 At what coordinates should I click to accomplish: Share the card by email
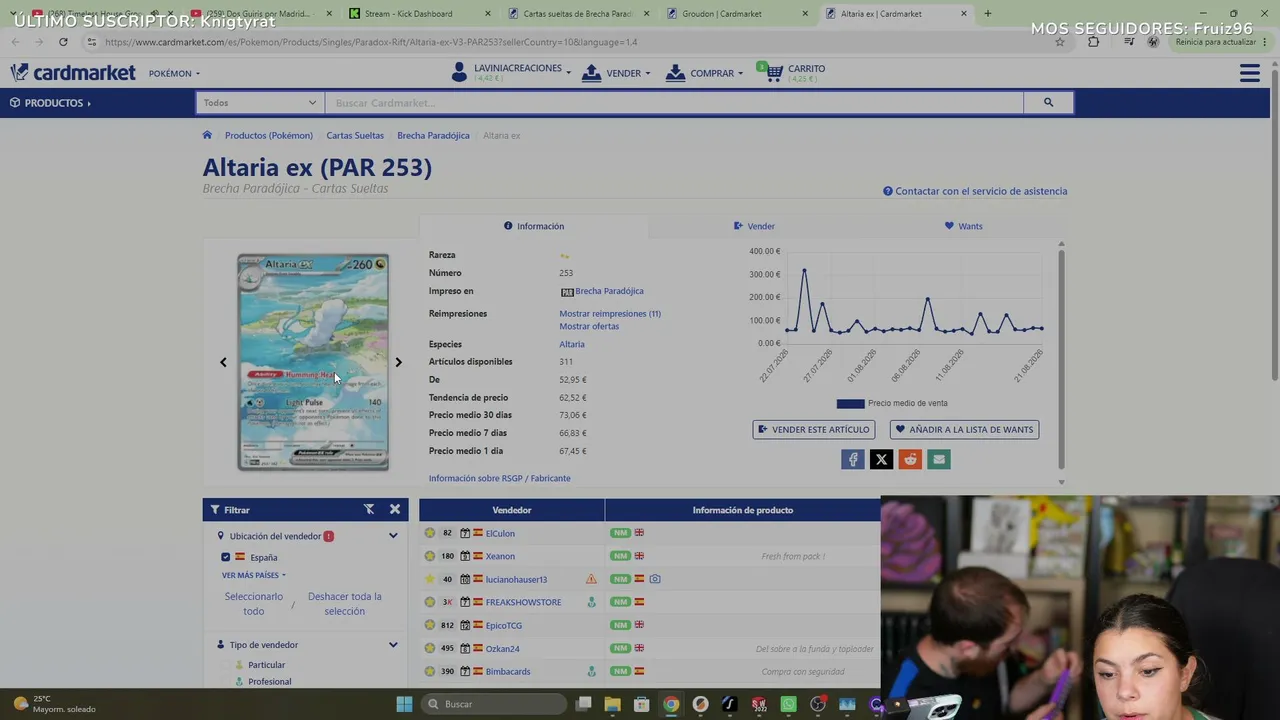click(x=938, y=459)
